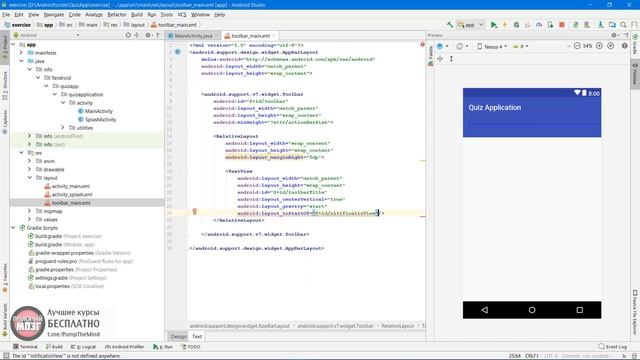Switch to the MainActivity.java editor tab

(x=193, y=36)
